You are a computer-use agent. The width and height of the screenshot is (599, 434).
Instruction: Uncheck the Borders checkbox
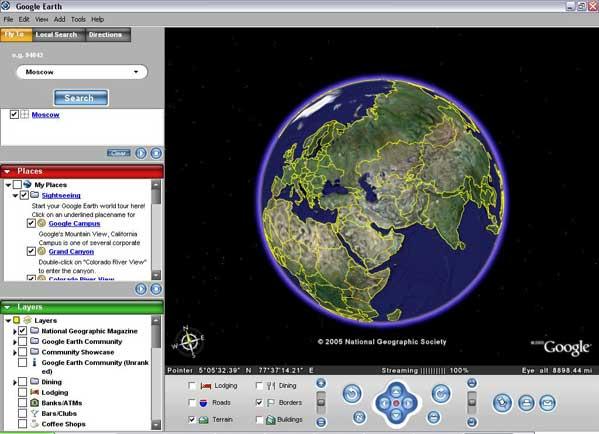coord(259,403)
